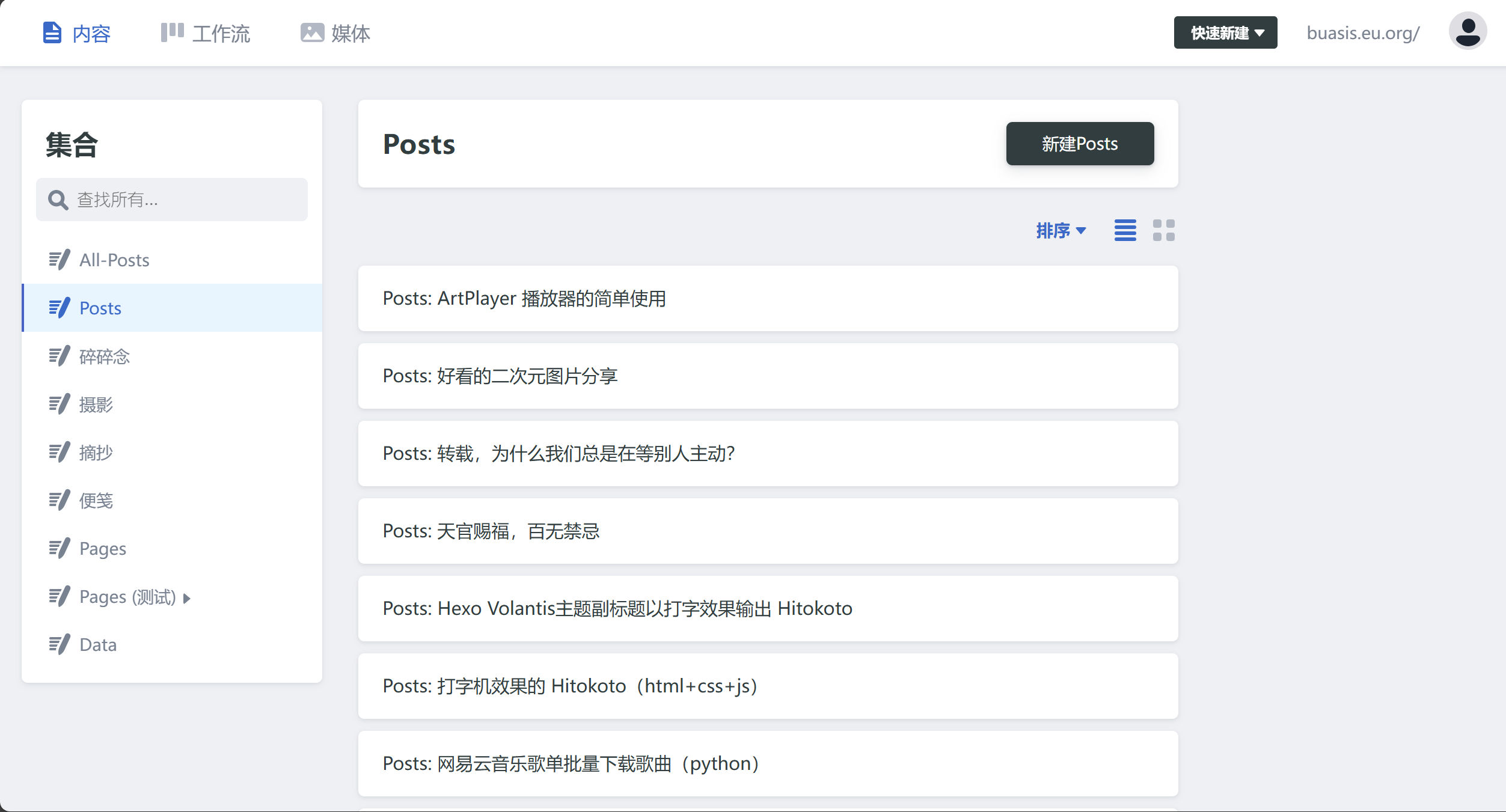The width and height of the screenshot is (1506, 812).
Task: Click the Content document icon
Action: (52, 32)
